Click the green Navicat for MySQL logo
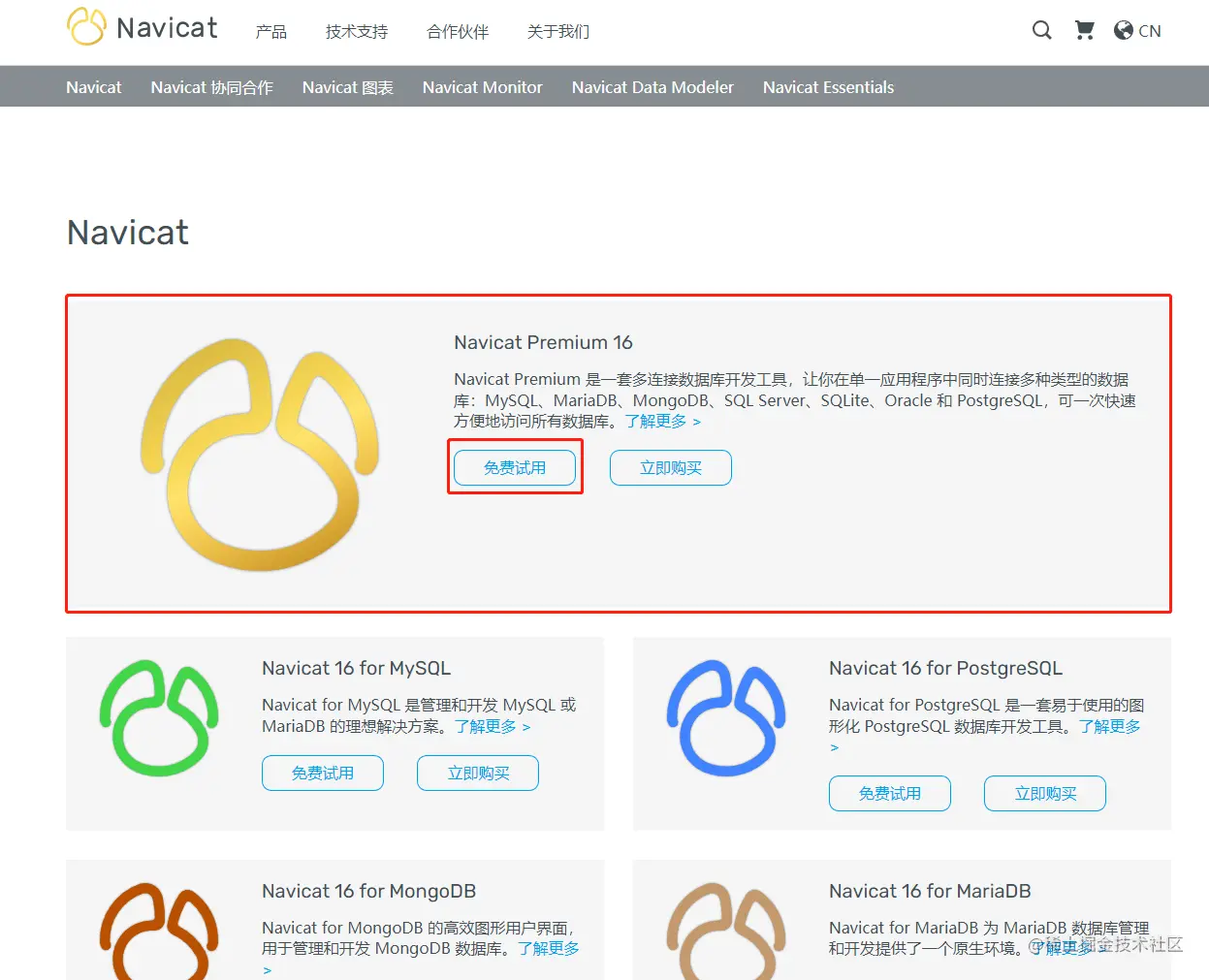 click(x=159, y=718)
